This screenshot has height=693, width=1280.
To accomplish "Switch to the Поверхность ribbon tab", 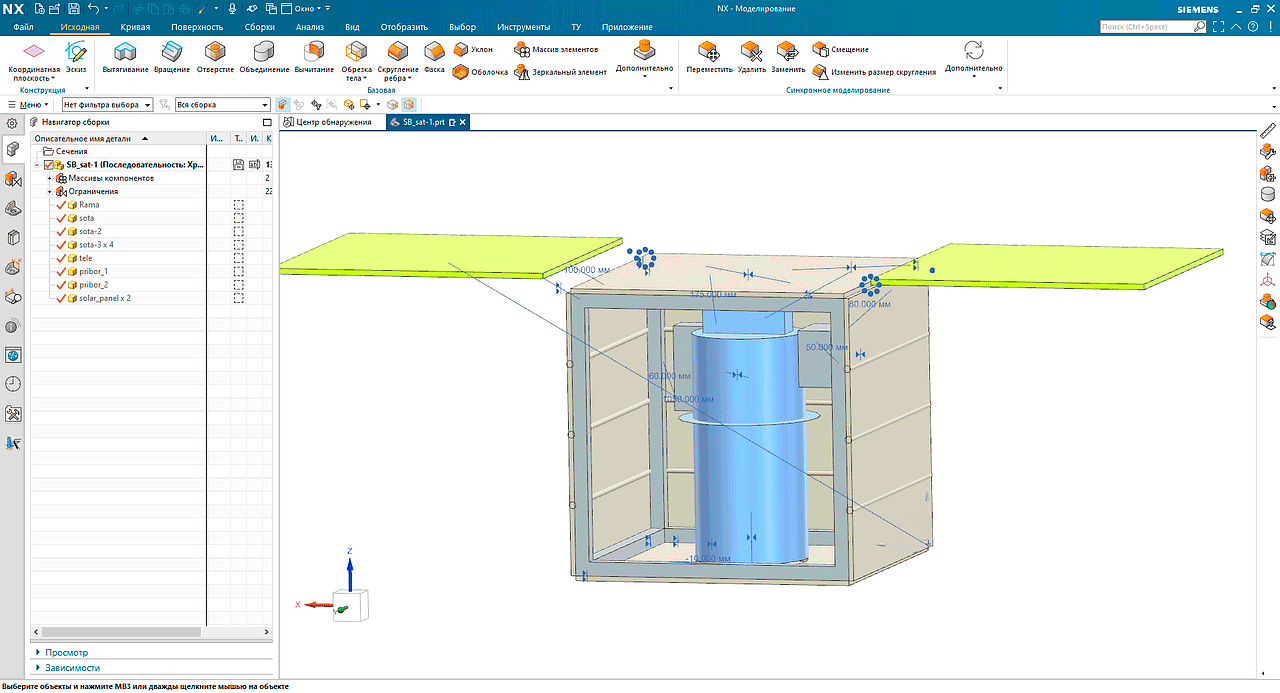I will (x=196, y=27).
